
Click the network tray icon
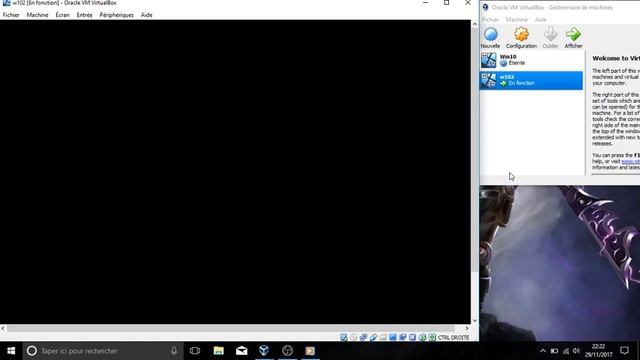coord(566,351)
